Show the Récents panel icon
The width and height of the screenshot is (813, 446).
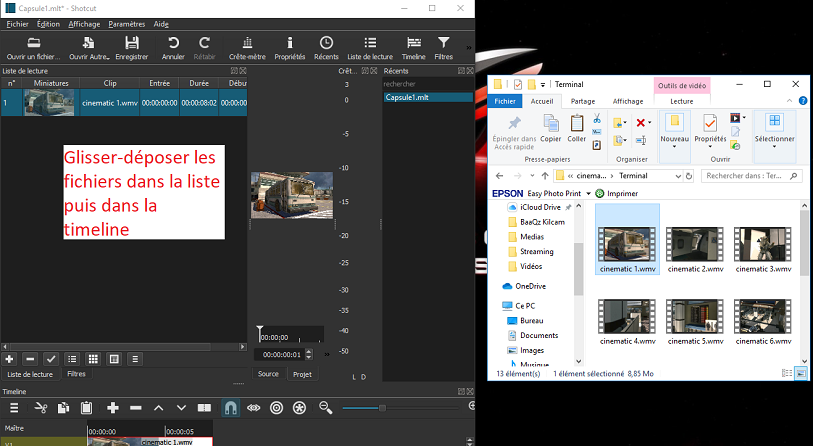coord(326,49)
